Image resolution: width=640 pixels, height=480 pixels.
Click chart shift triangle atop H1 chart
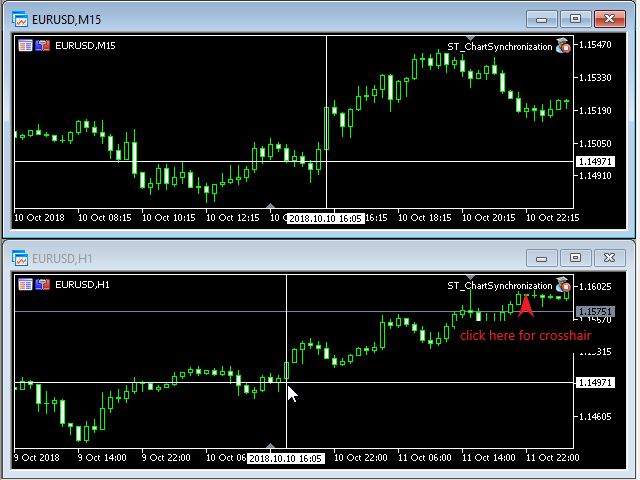470,278
